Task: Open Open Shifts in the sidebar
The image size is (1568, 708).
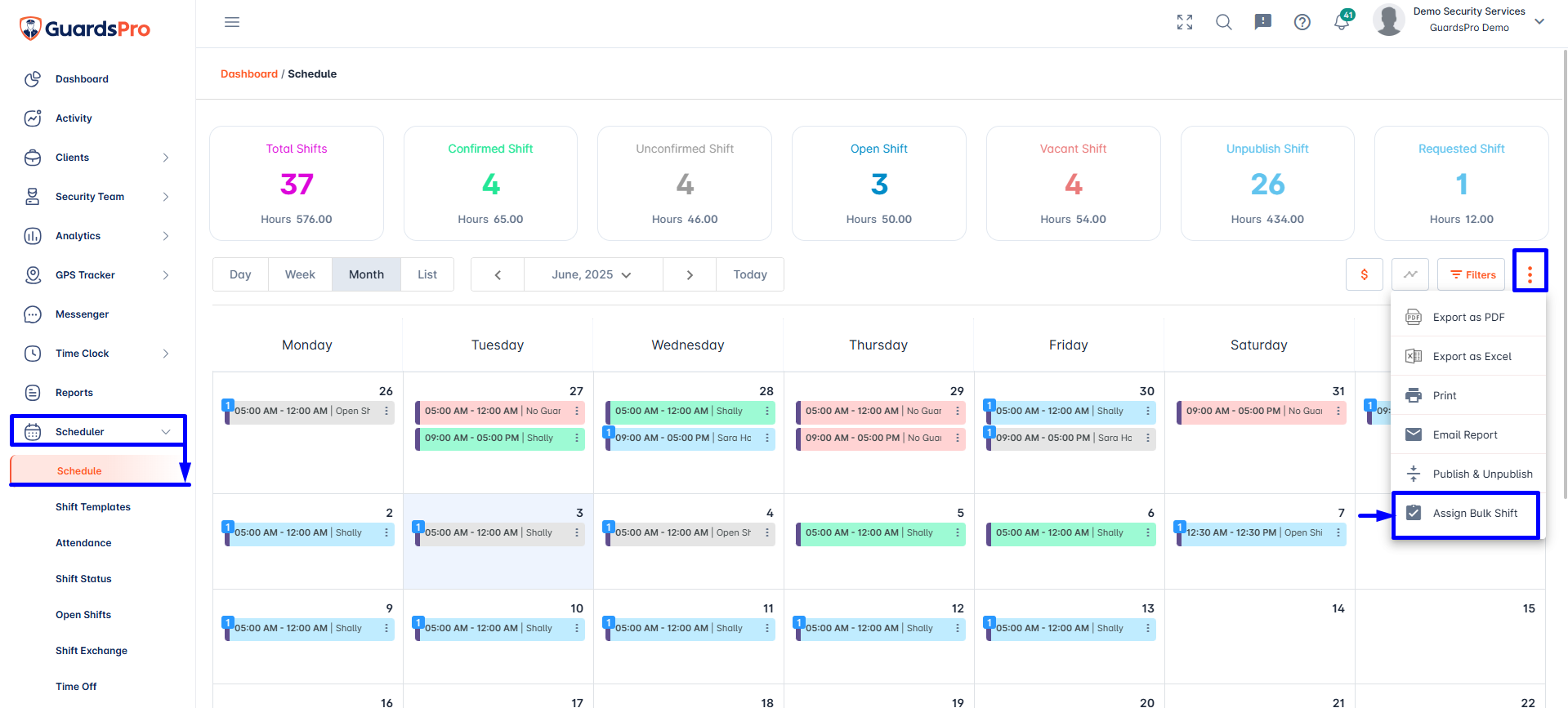Action: point(83,615)
